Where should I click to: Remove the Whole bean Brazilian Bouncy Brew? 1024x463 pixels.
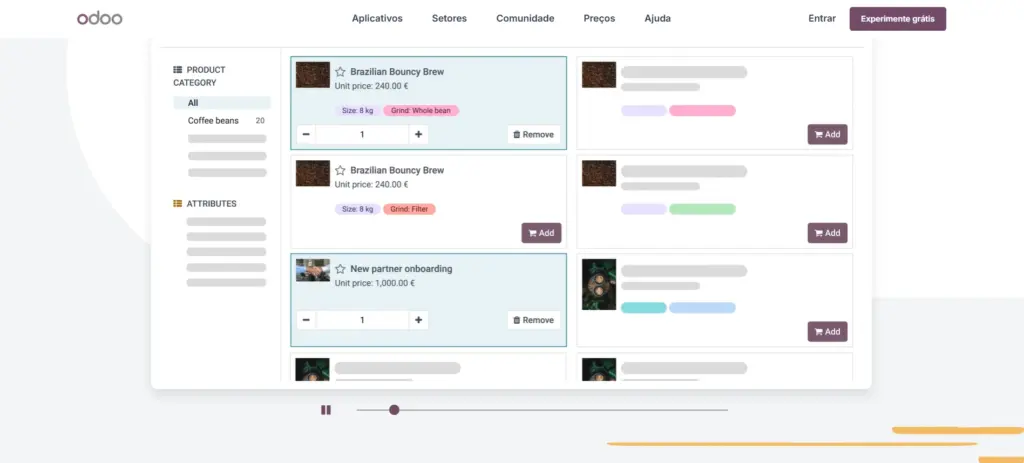534,135
